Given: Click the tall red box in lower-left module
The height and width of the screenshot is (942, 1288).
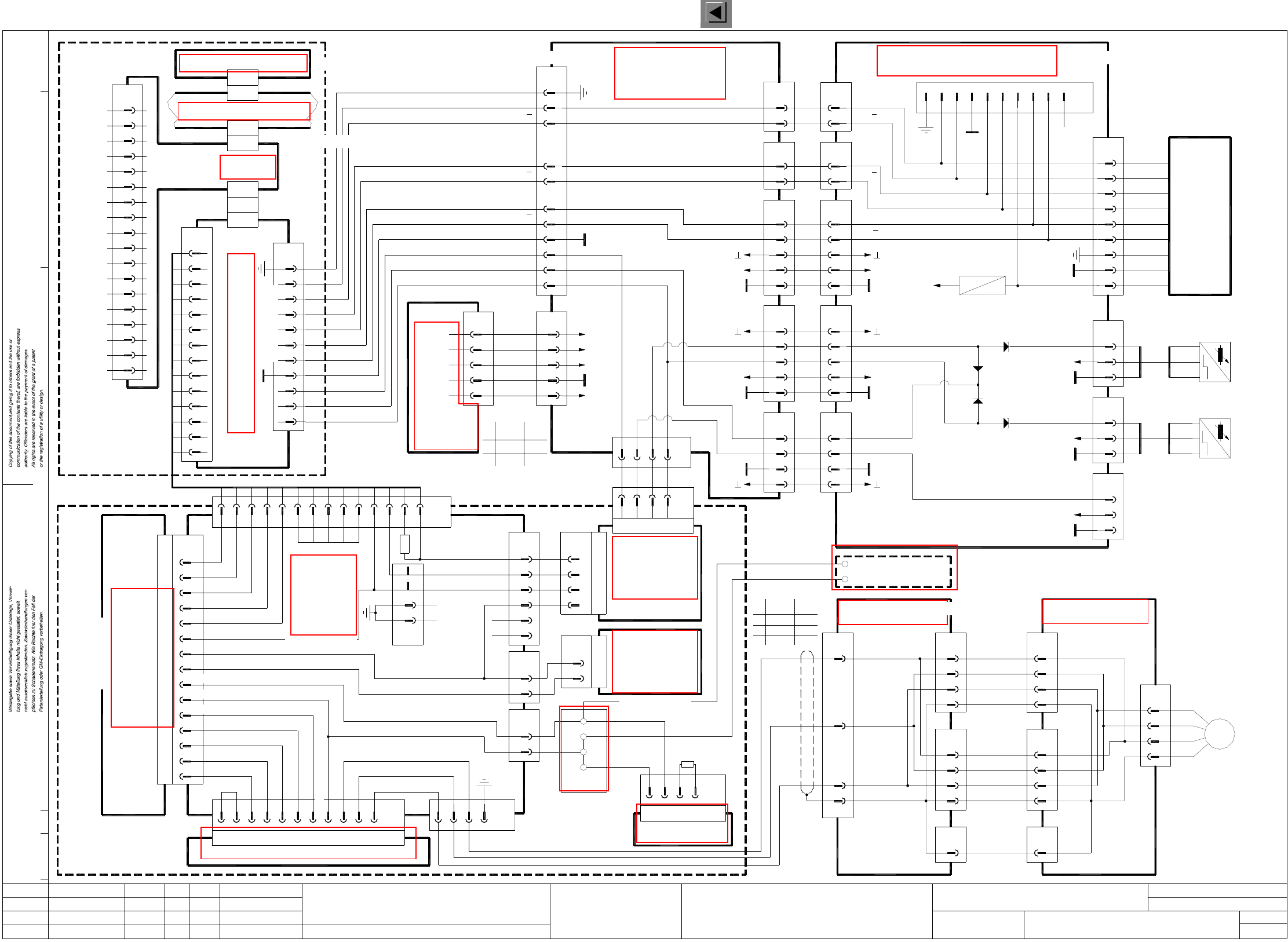Looking at the screenshot, I should click(142, 657).
